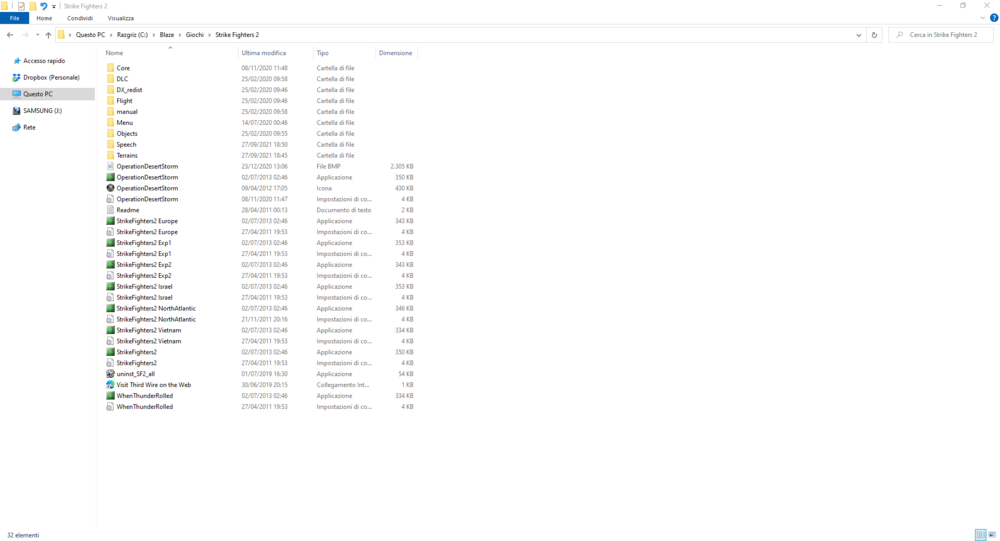Select the DX_redist folder icon

coord(110,90)
